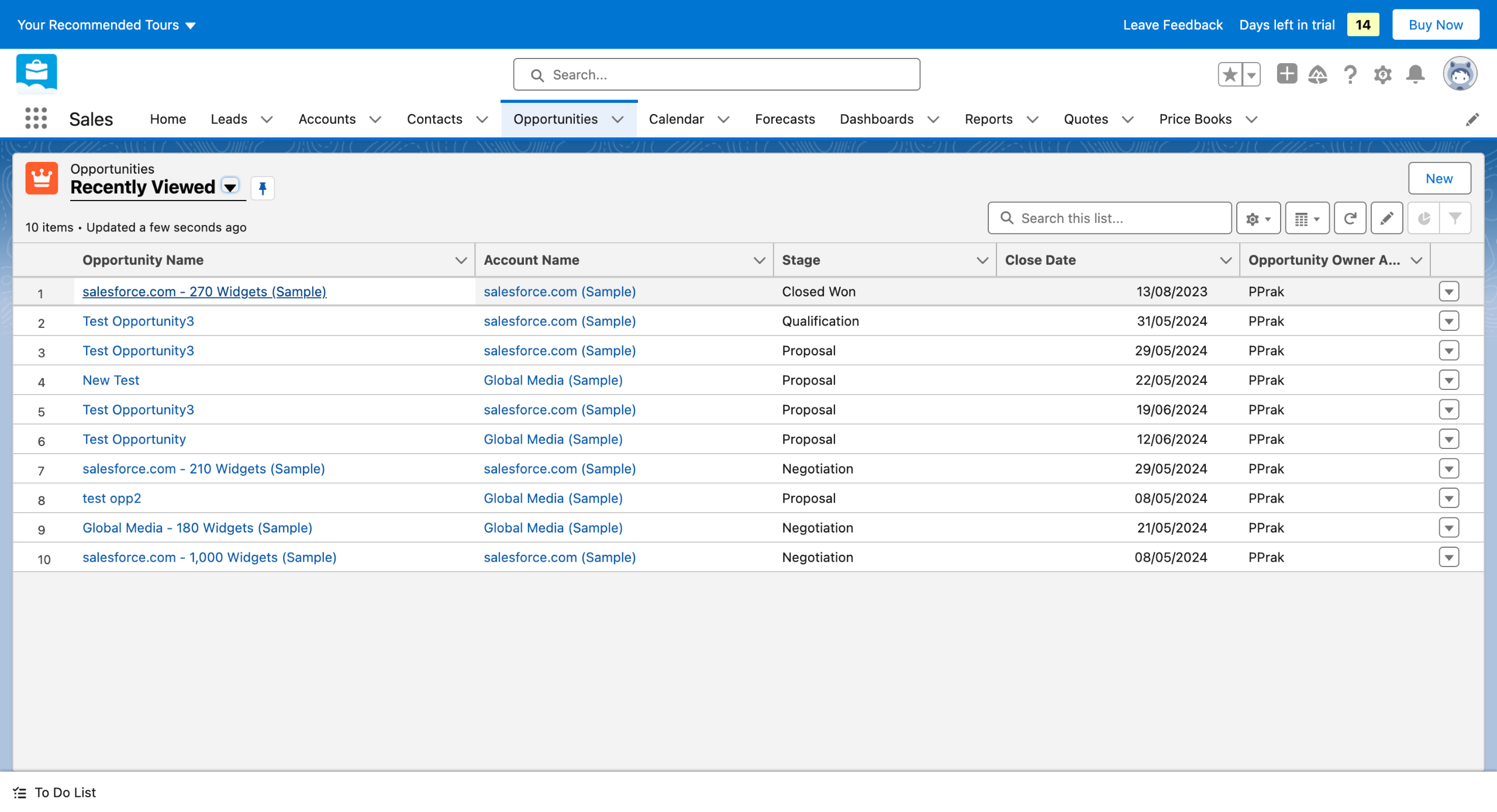Show the filters funnel icon
Viewport: 1497px width, 812px height.
click(1455, 218)
